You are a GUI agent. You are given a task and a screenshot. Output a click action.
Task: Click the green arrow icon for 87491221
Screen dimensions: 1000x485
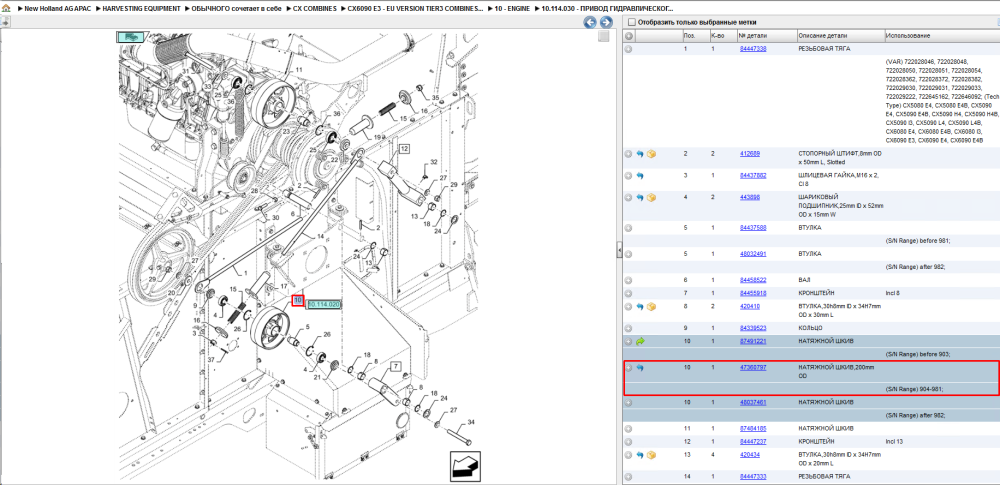[640, 341]
